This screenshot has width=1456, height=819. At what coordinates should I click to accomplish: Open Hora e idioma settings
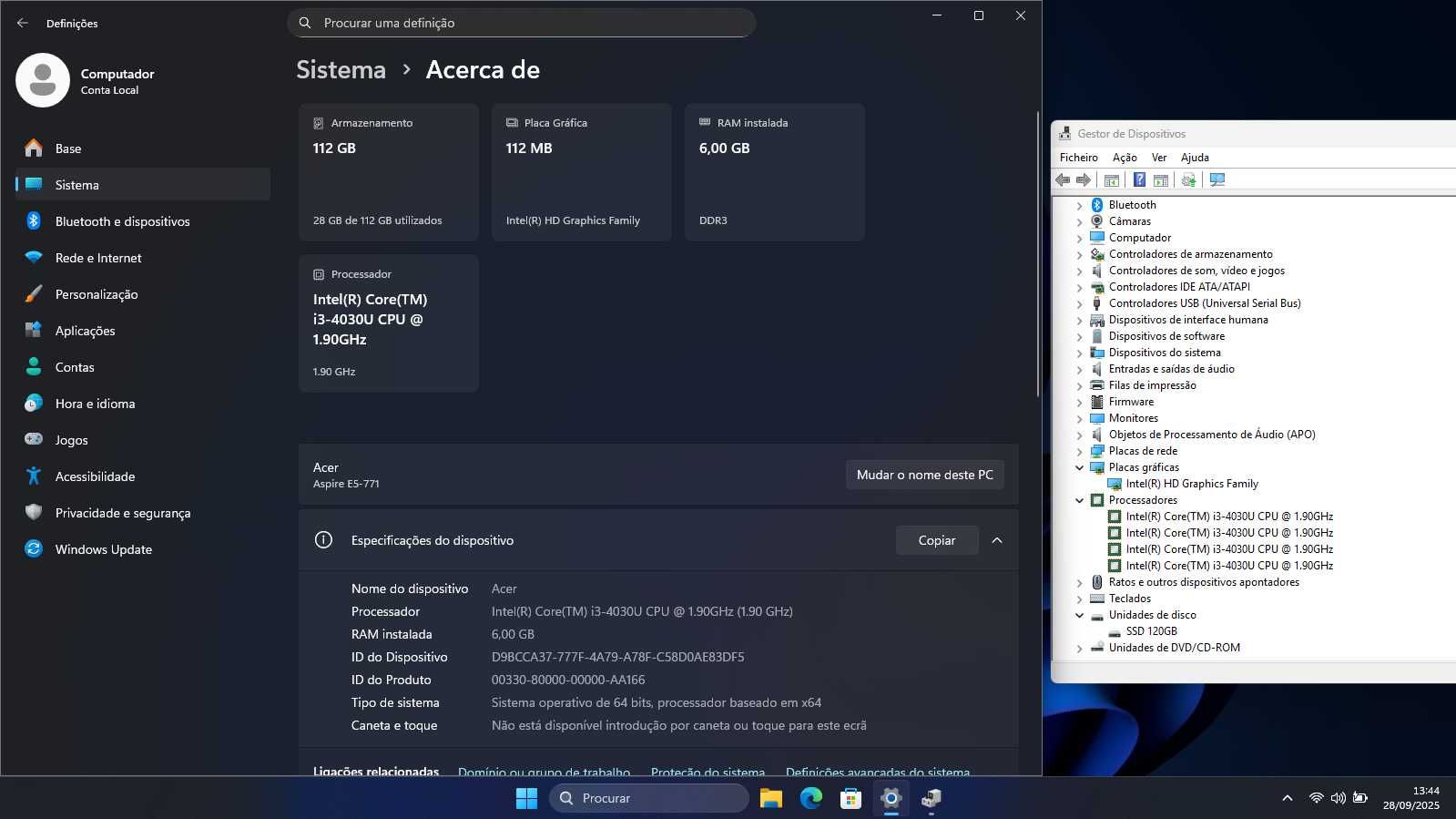(143, 404)
